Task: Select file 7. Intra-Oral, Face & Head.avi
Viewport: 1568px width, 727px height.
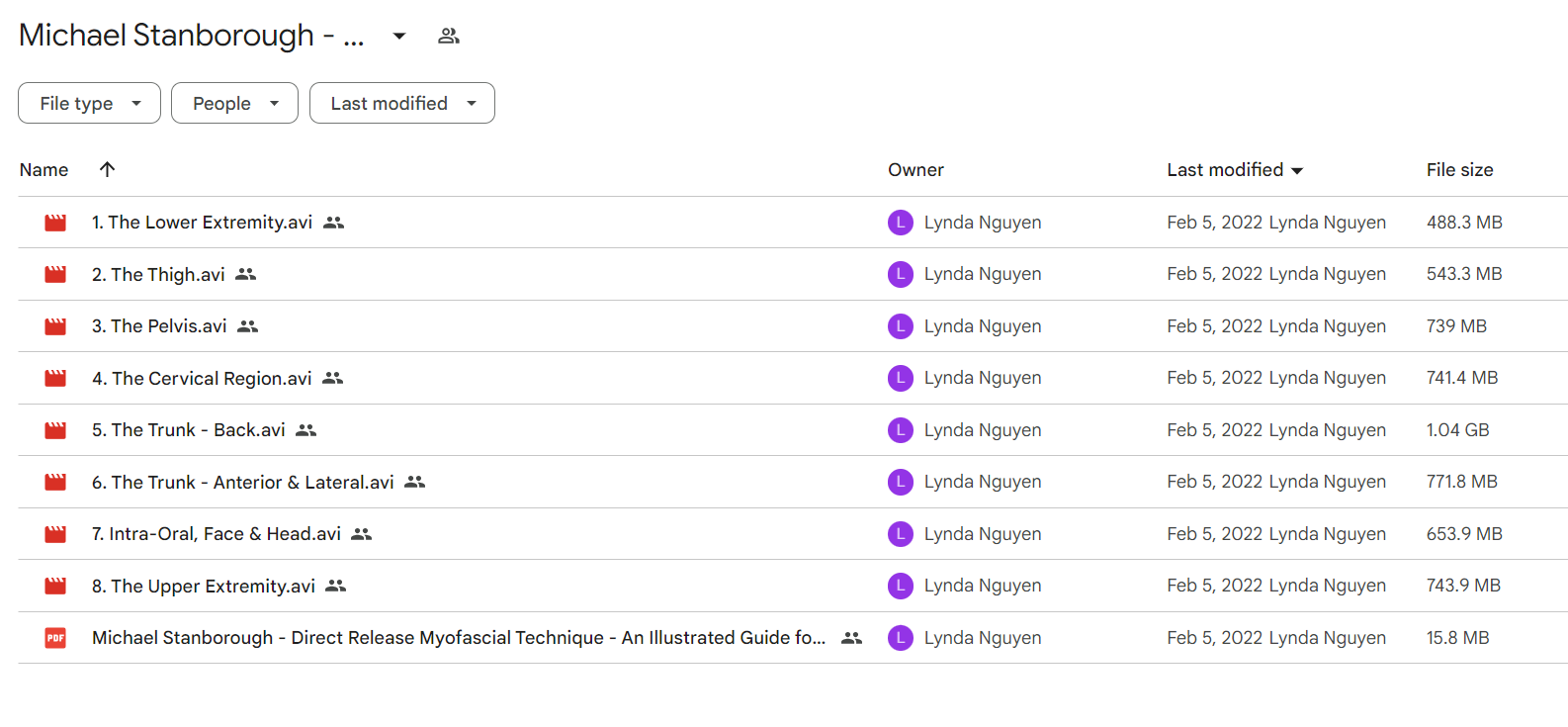Action: [x=217, y=534]
